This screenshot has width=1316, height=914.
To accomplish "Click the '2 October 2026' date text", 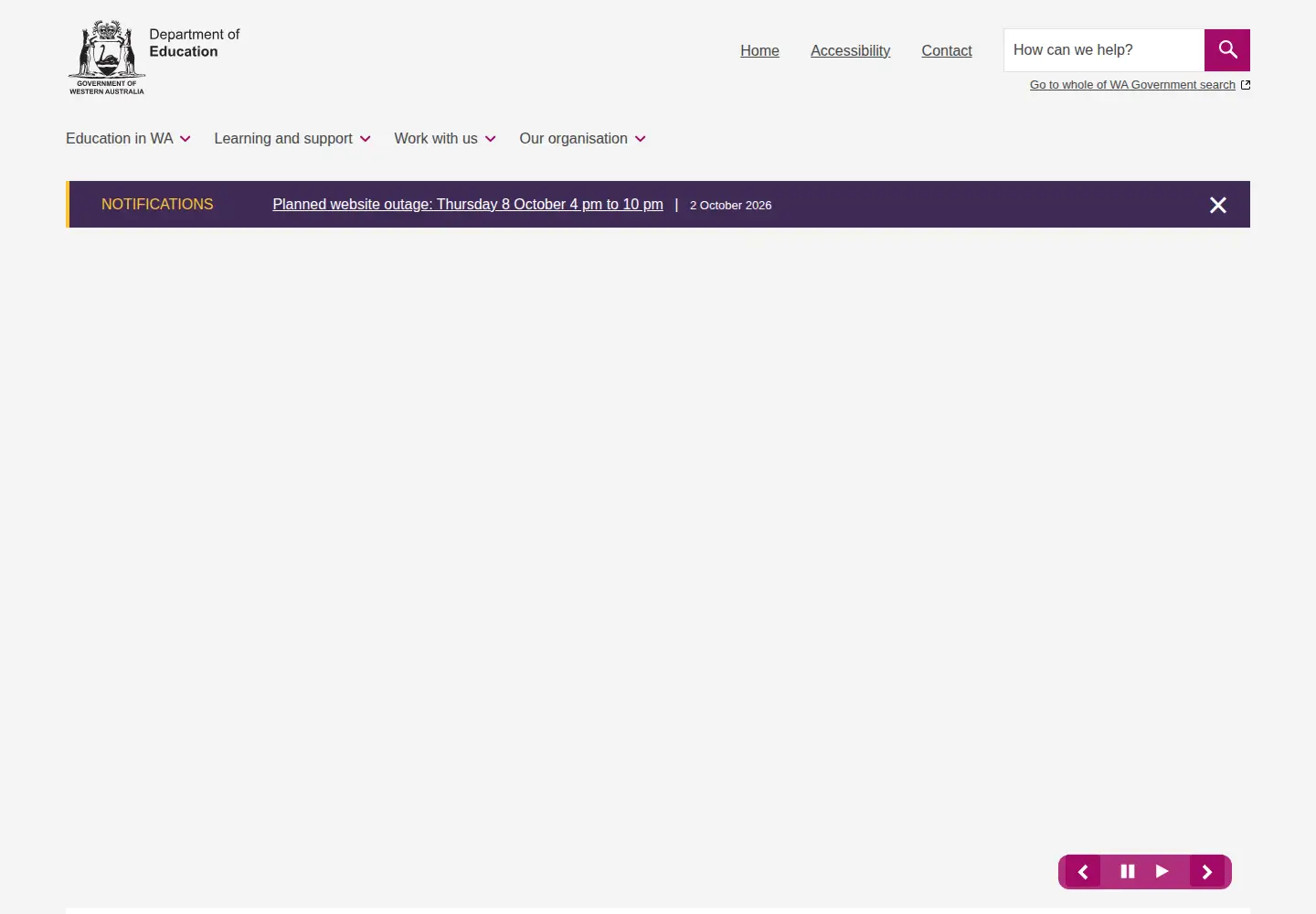I will click(x=730, y=206).
